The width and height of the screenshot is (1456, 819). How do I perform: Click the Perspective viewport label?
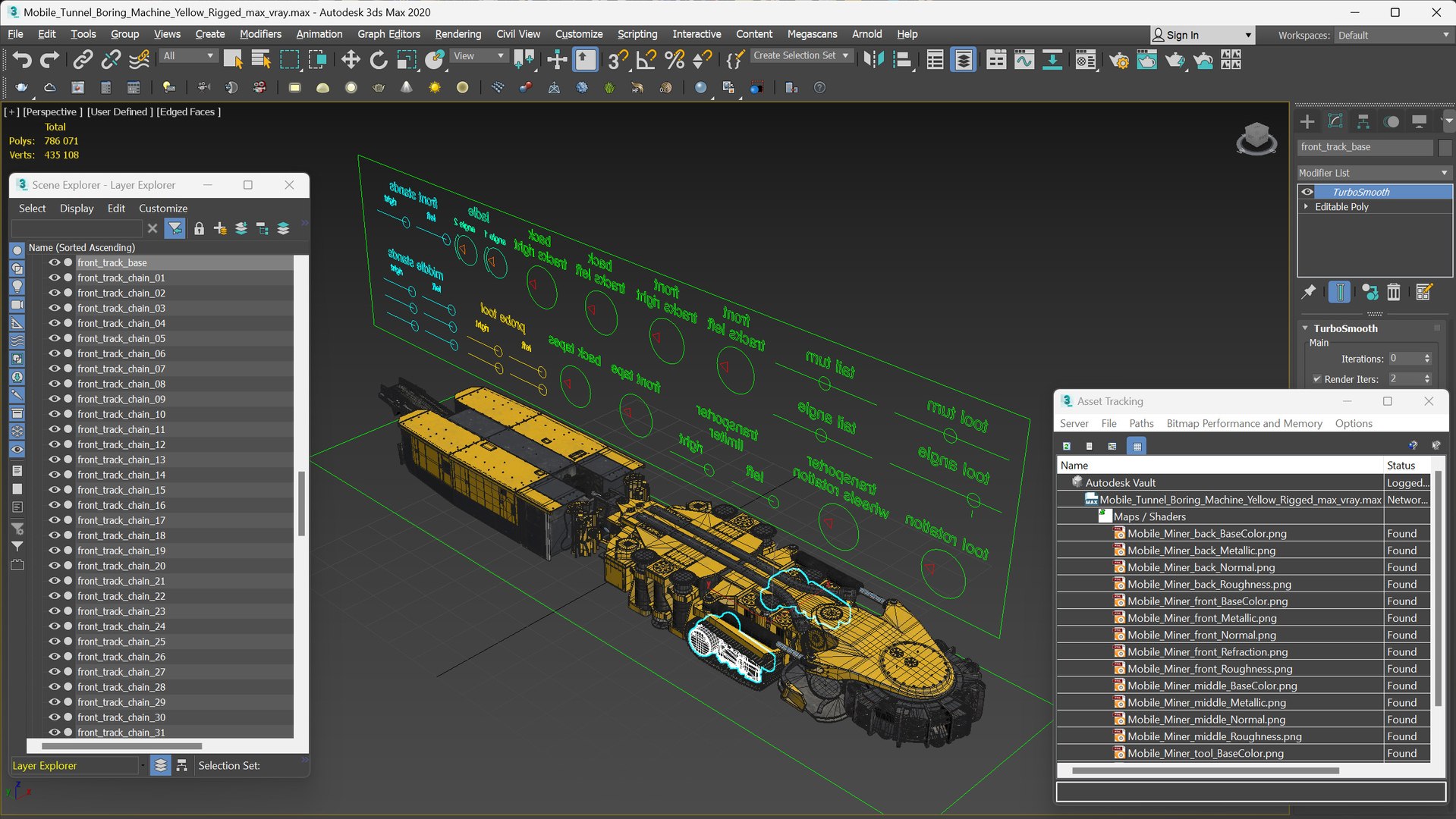click(52, 111)
